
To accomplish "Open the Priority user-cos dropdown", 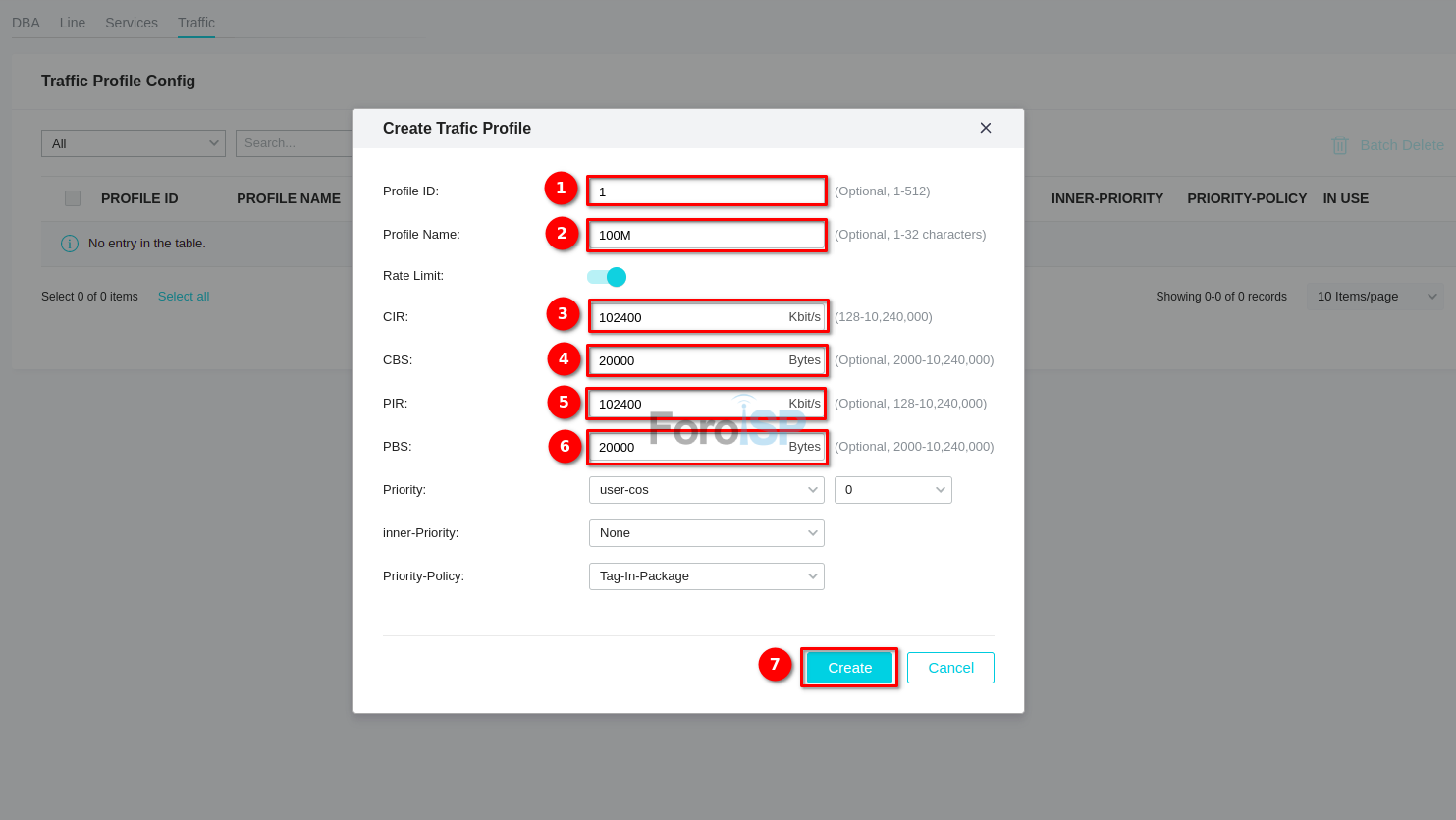I will click(706, 490).
